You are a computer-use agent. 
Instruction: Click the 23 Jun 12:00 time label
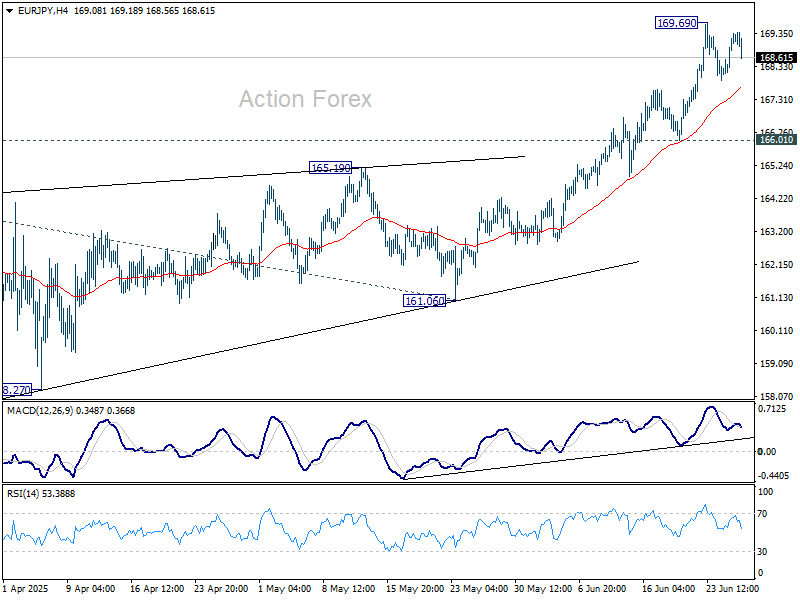[732, 589]
